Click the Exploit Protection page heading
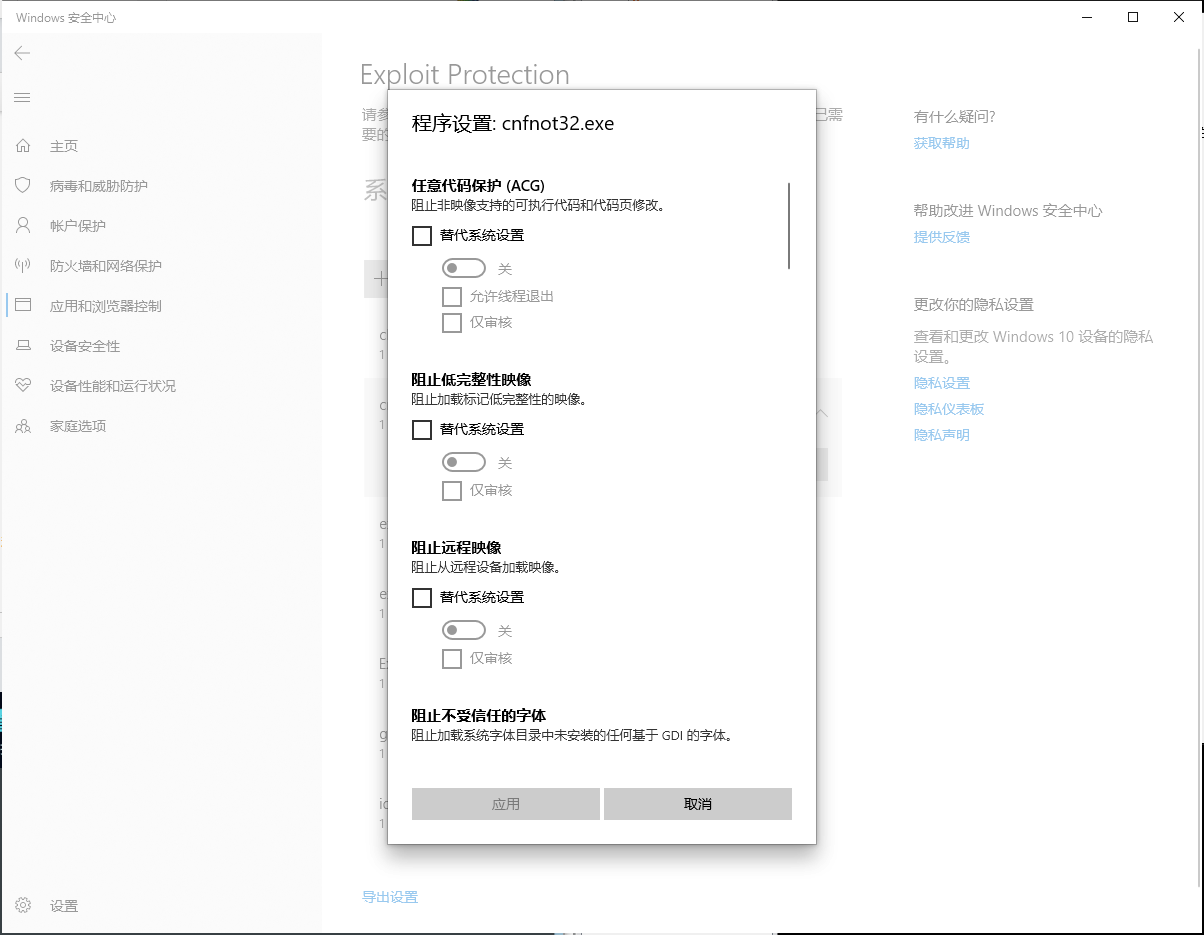Screen dimensions: 1204x935 pyautogui.click(x=465, y=75)
